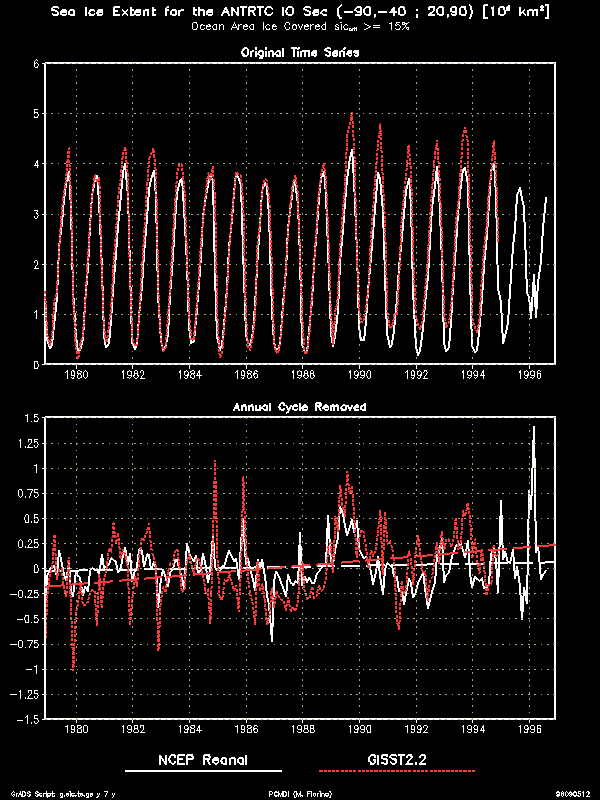
Task: Click the 6 tick on top chart y-axis
Action: click(35, 64)
